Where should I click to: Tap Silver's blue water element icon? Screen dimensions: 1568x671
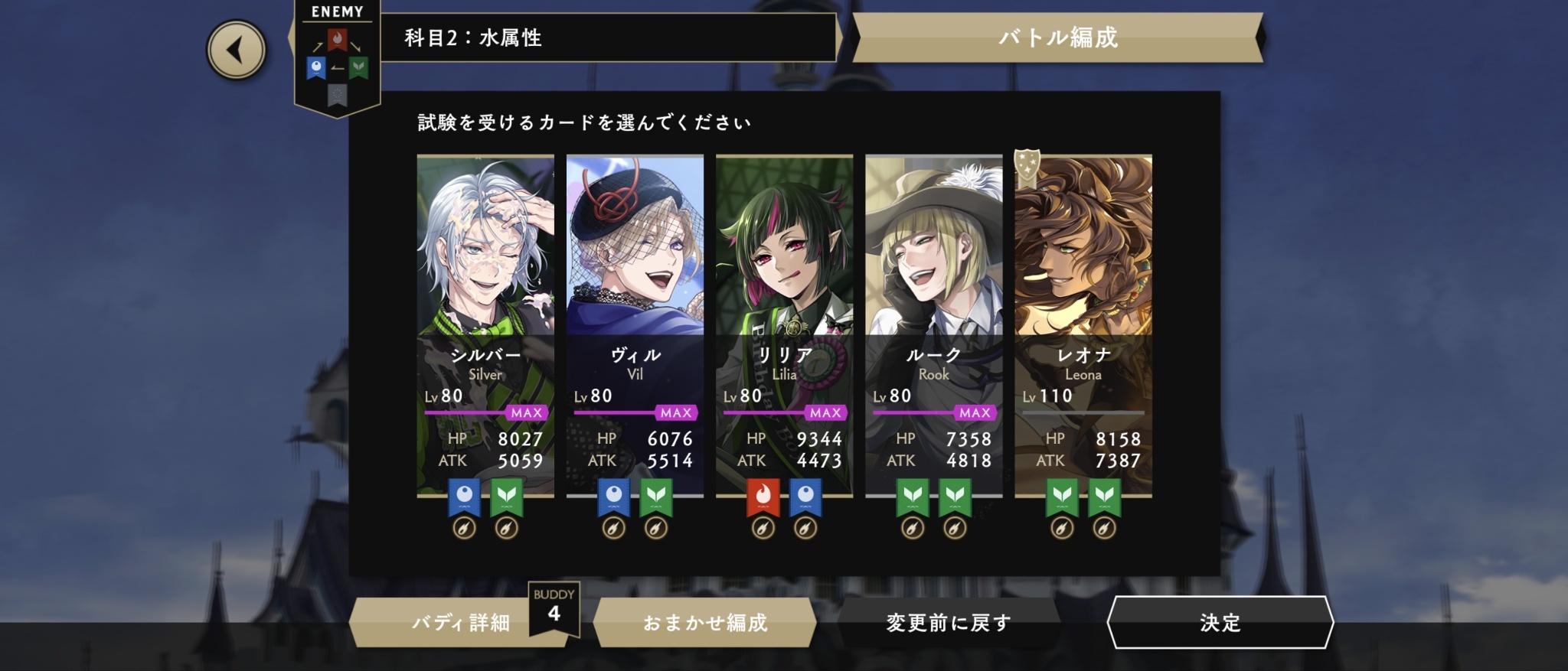pyautogui.click(x=464, y=497)
